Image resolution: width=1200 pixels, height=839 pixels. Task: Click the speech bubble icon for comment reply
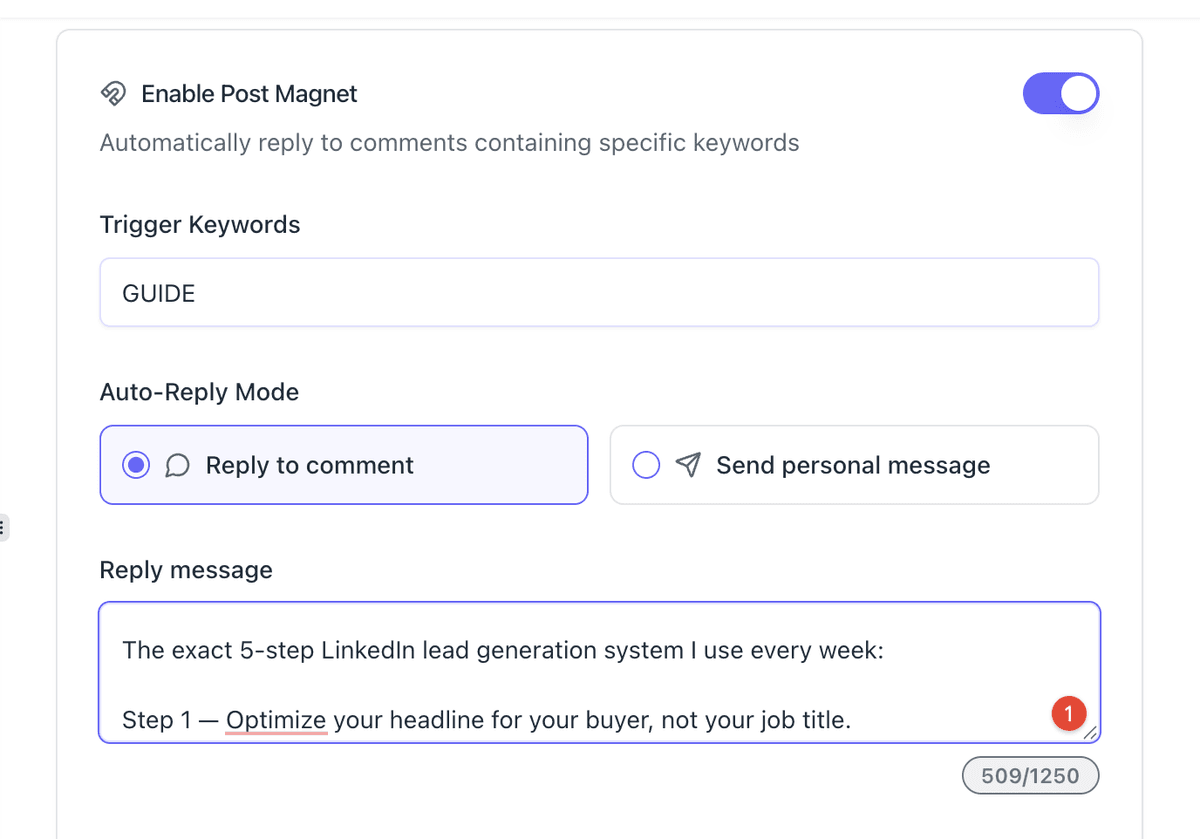(x=177, y=466)
